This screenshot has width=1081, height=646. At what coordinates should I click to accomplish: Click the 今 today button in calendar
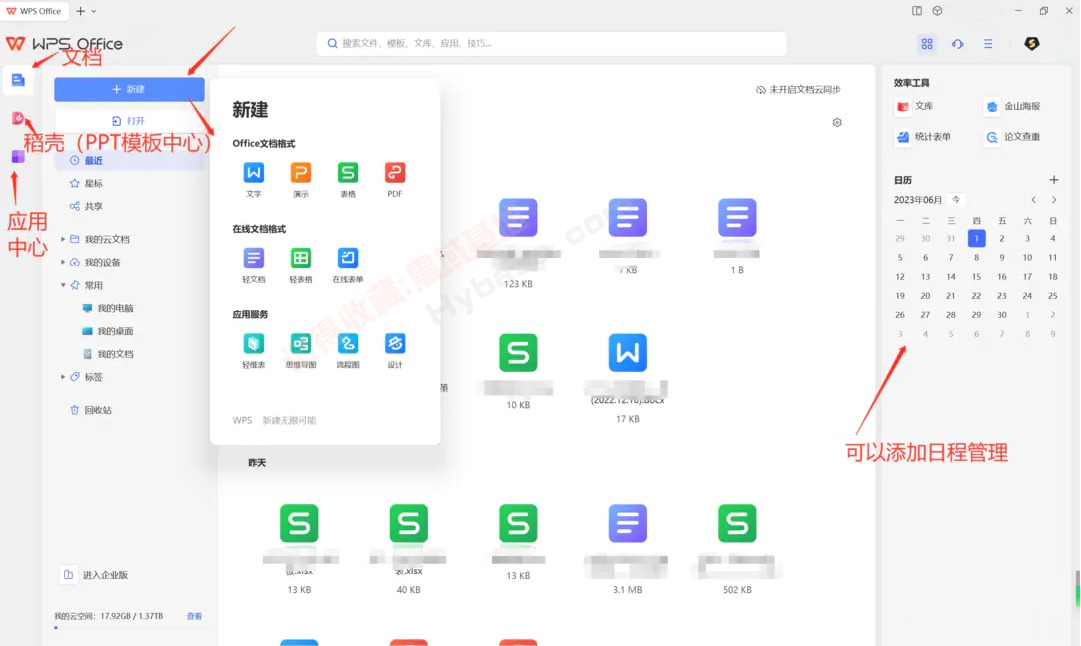(x=956, y=200)
